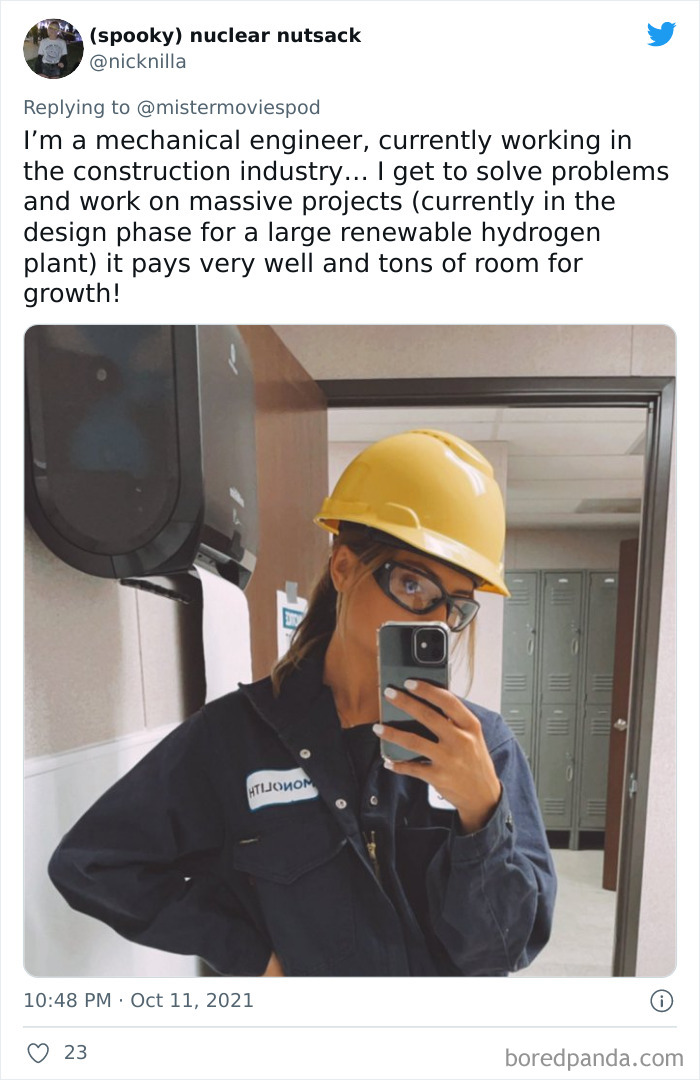Follow the @mistermoviespod mention link

(228, 107)
